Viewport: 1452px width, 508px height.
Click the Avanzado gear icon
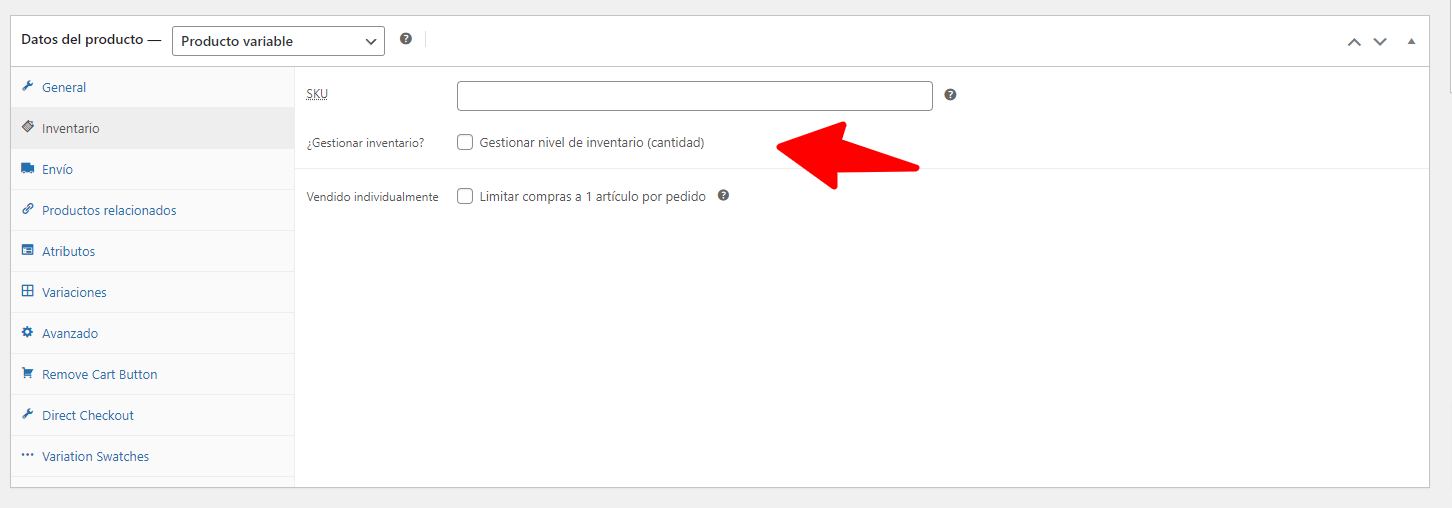(27, 333)
